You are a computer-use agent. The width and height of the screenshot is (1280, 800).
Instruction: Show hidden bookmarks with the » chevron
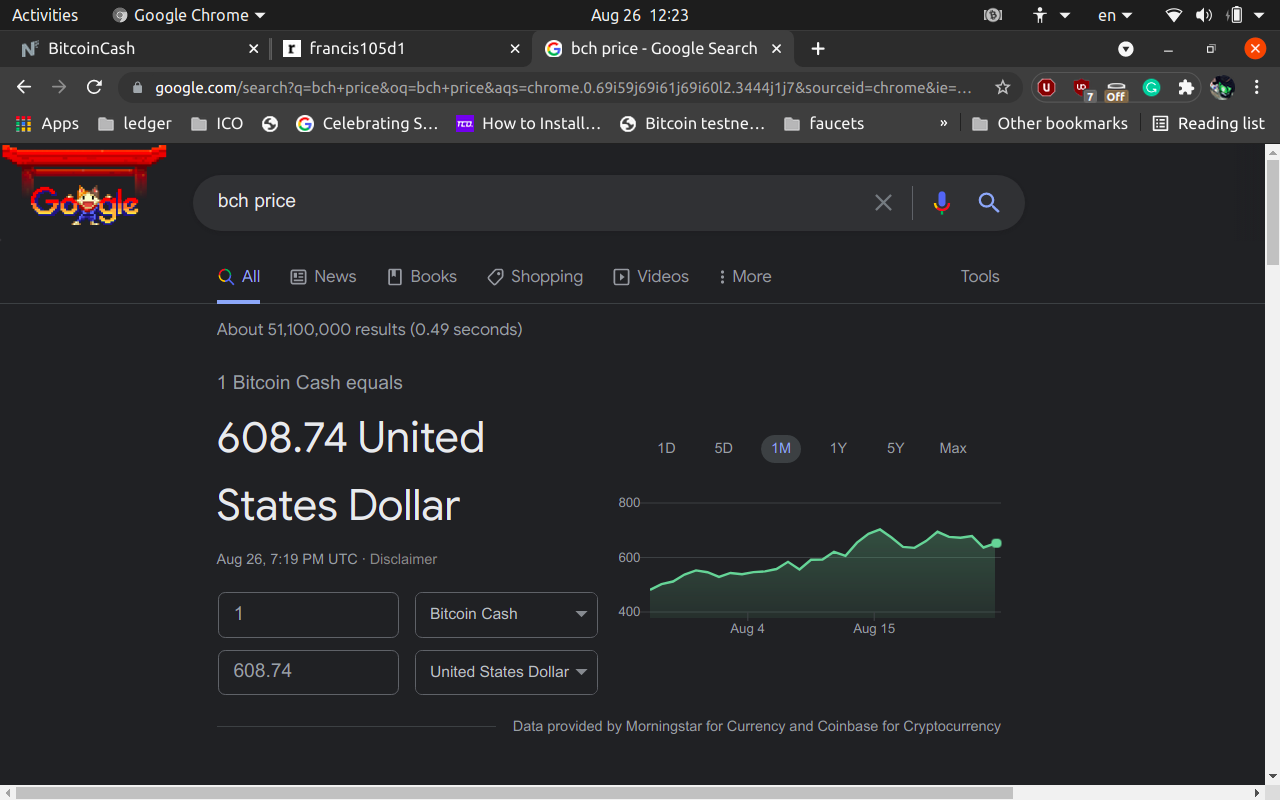944,124
